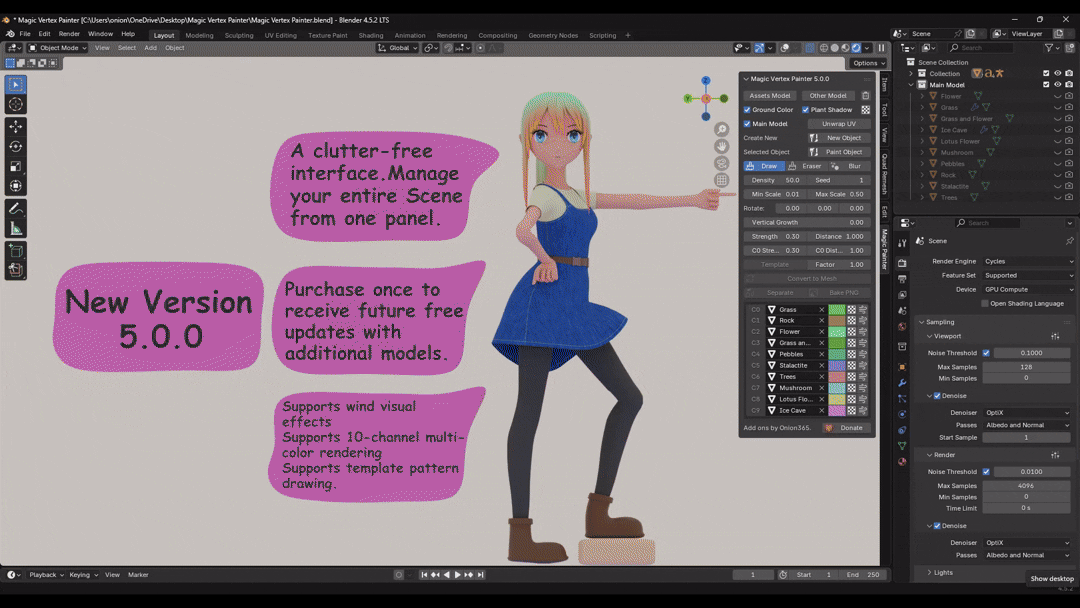Open the Device dropdown showing GPU Compute
1080x608 pixels.
pyautogui.click(x=1027, y=289)
